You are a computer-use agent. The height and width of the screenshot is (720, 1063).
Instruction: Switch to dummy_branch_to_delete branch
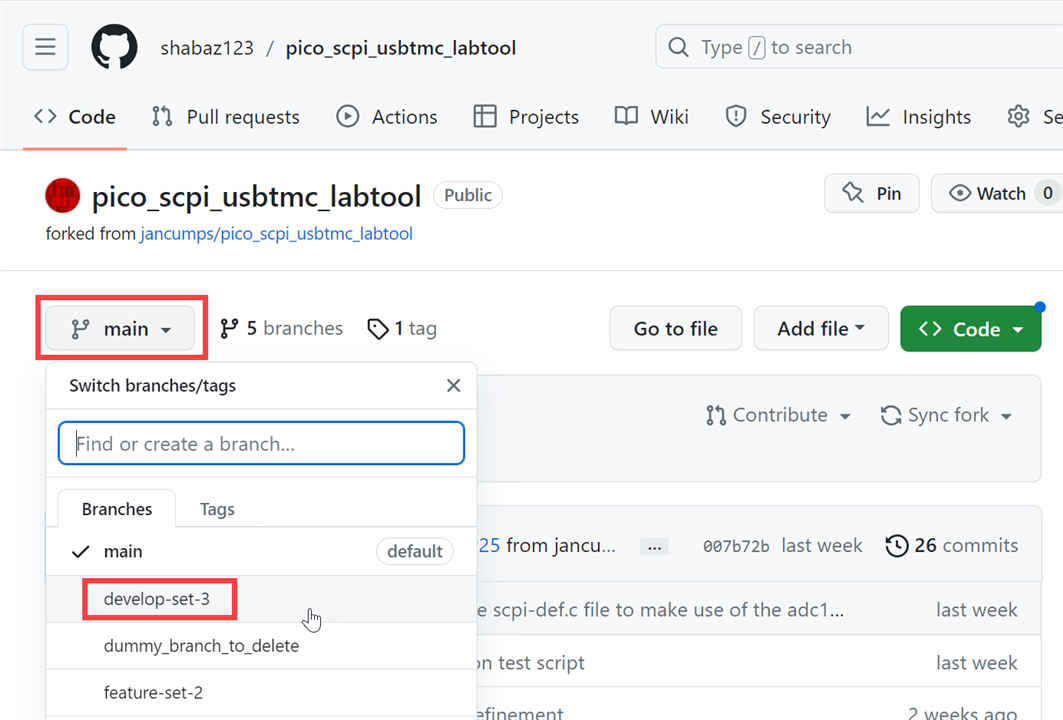(262, 646)
